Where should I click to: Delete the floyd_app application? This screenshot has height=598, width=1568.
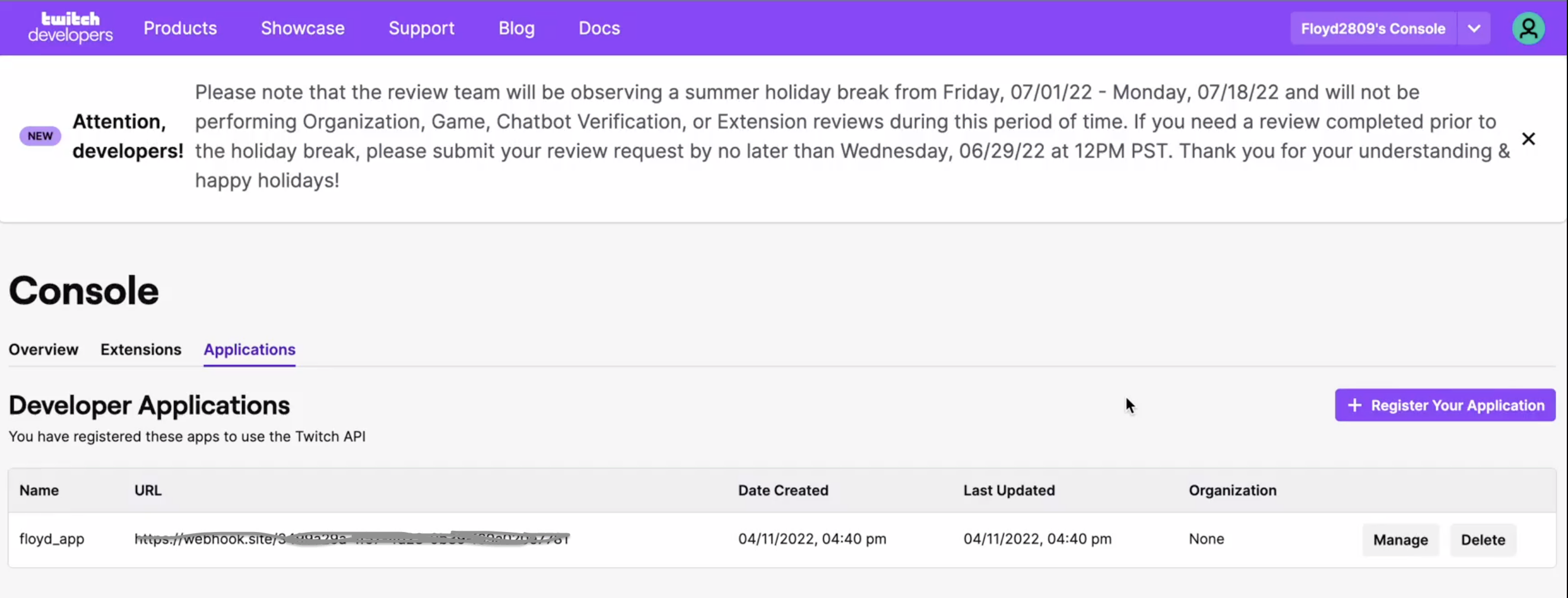[x=1483, y=540]
